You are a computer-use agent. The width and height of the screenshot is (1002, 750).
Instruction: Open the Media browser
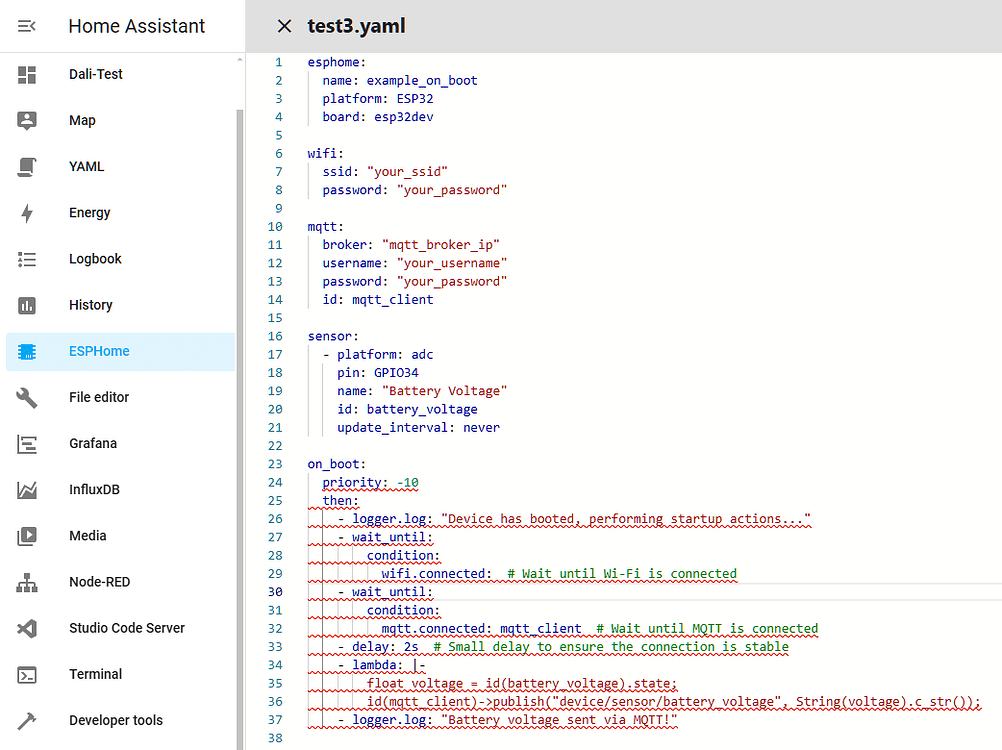[87, 536]
